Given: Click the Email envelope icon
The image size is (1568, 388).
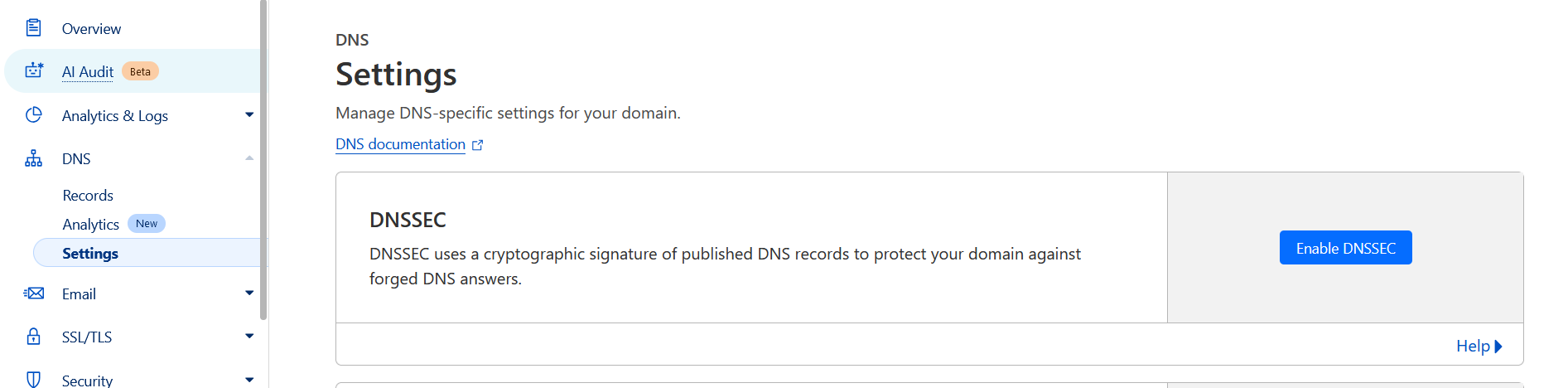Looking at the screenshot, I should 33,293.
